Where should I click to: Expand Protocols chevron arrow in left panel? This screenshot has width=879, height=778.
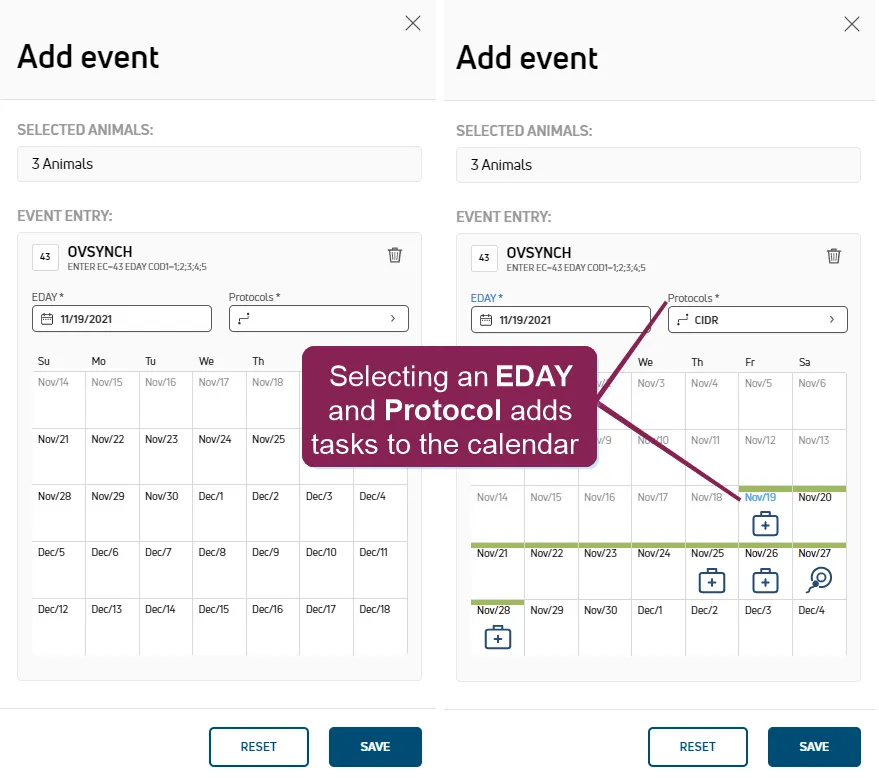tap(393, 318)
